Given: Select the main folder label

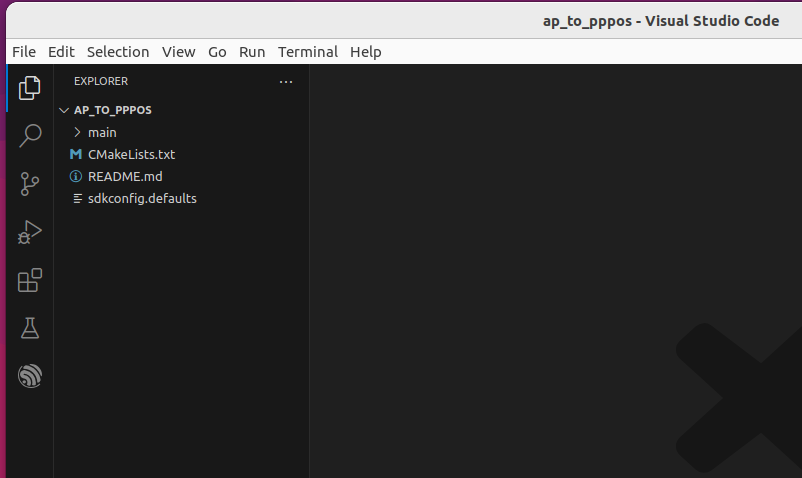Looking at the screenshot, I should (102, 132).
